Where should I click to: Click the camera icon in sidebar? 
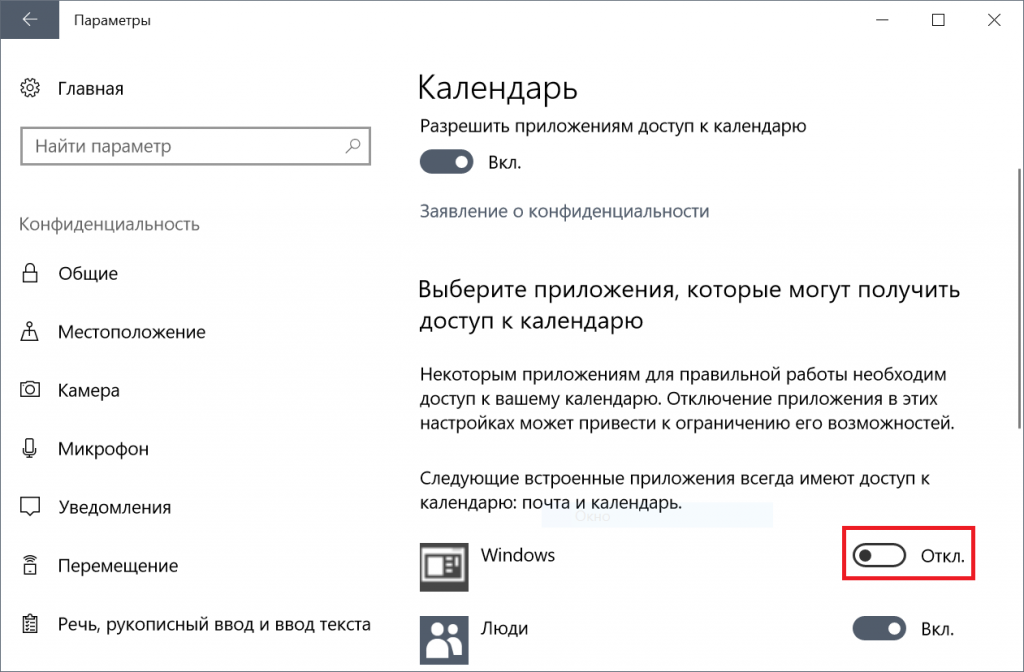pos(30,390)
